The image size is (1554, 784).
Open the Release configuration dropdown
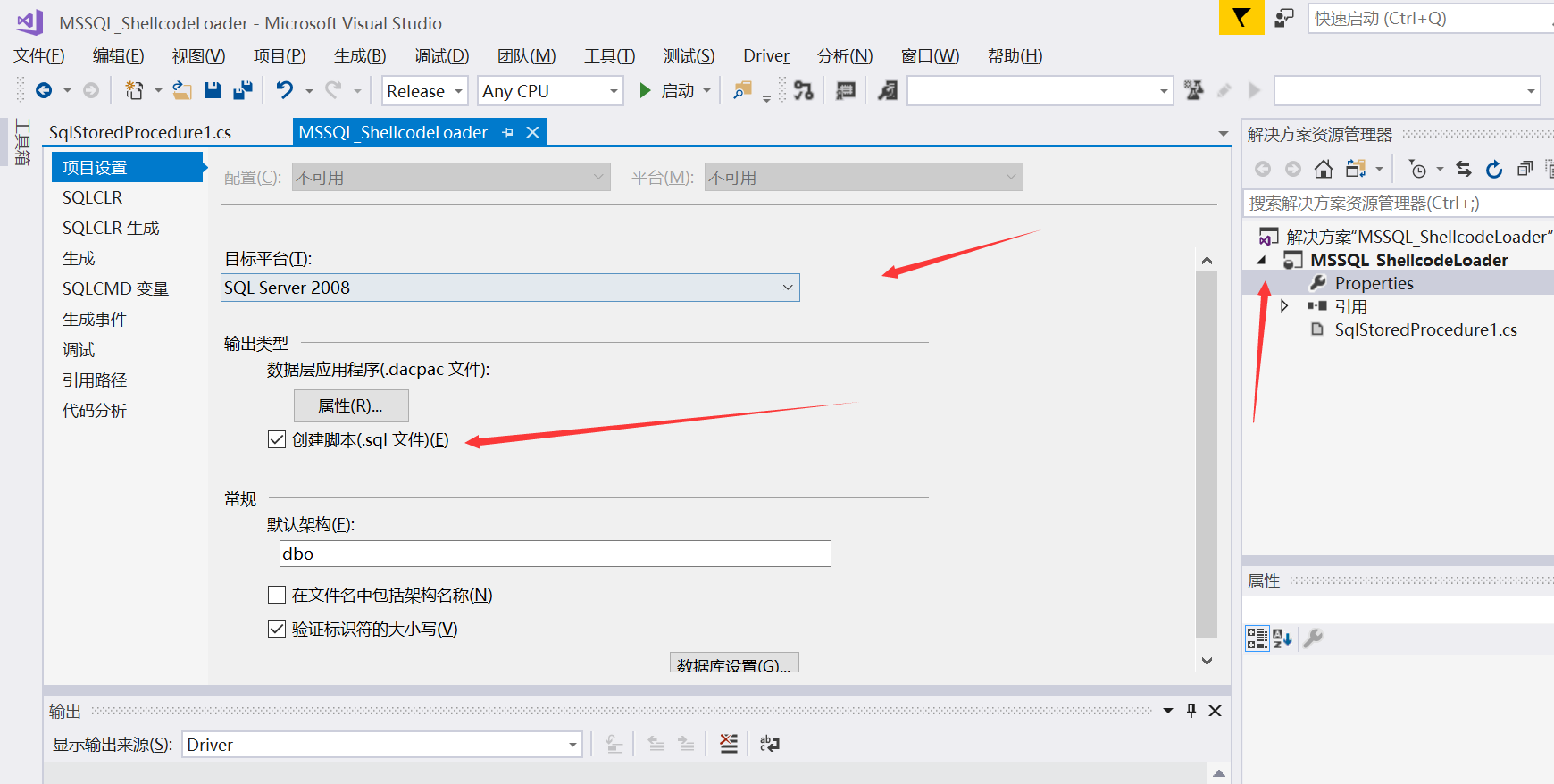pyautogui.click(x=425, y=91)
